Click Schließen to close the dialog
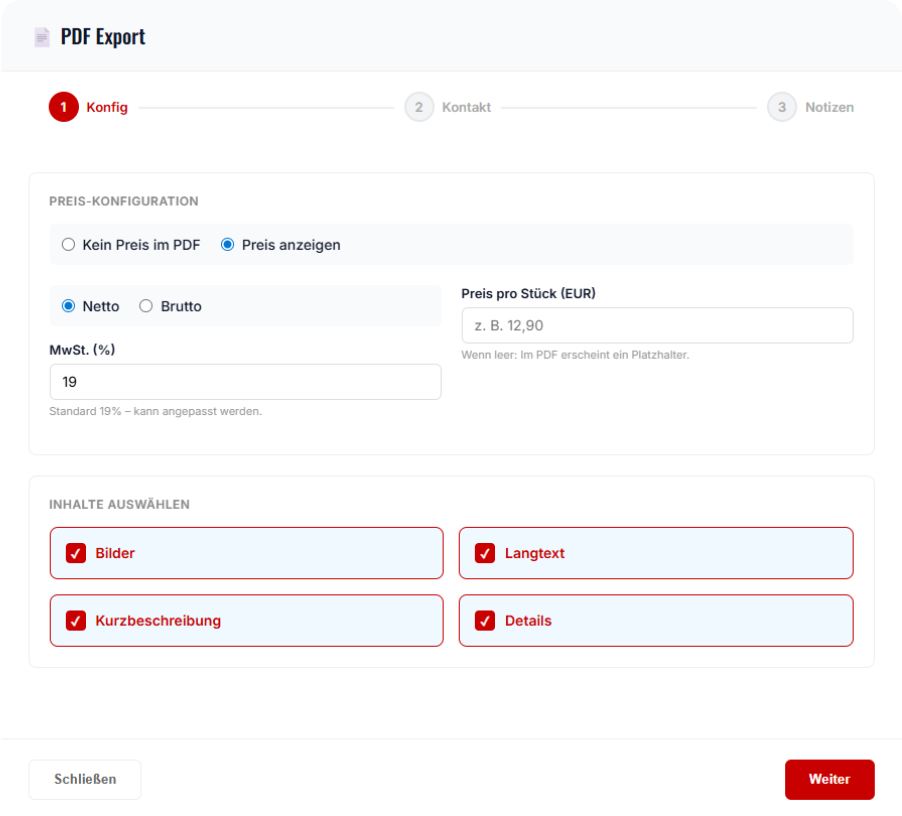 click(84, 779)
